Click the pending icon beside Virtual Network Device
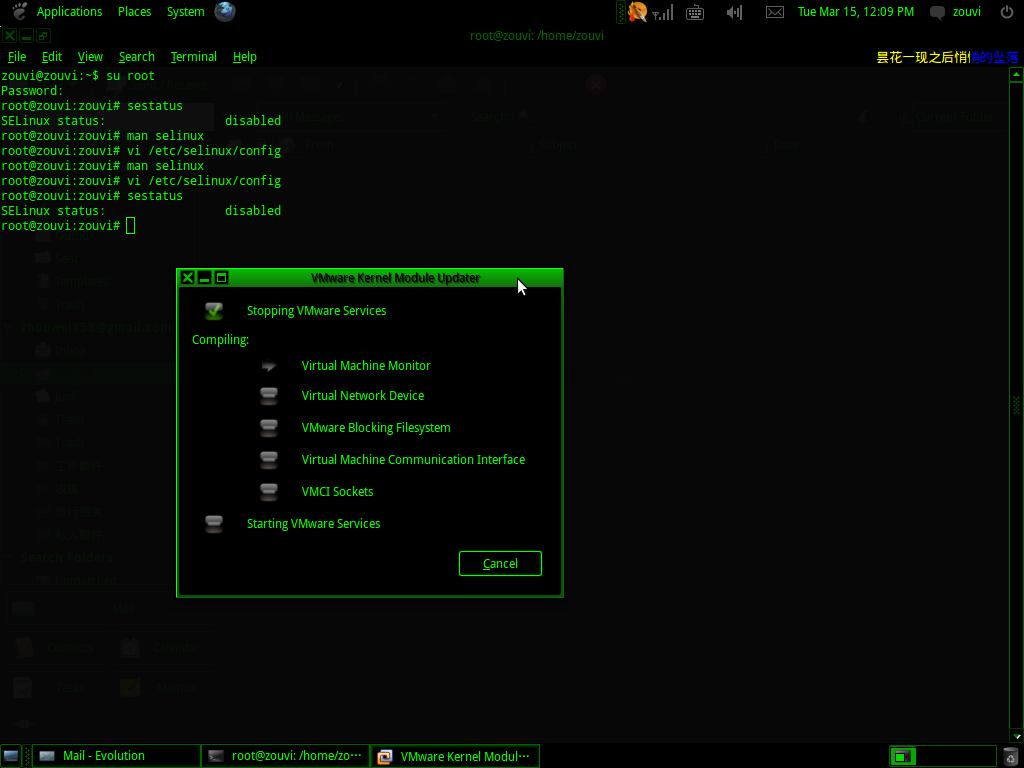Viewport: 1024px width, 768px height. (268, 396)
